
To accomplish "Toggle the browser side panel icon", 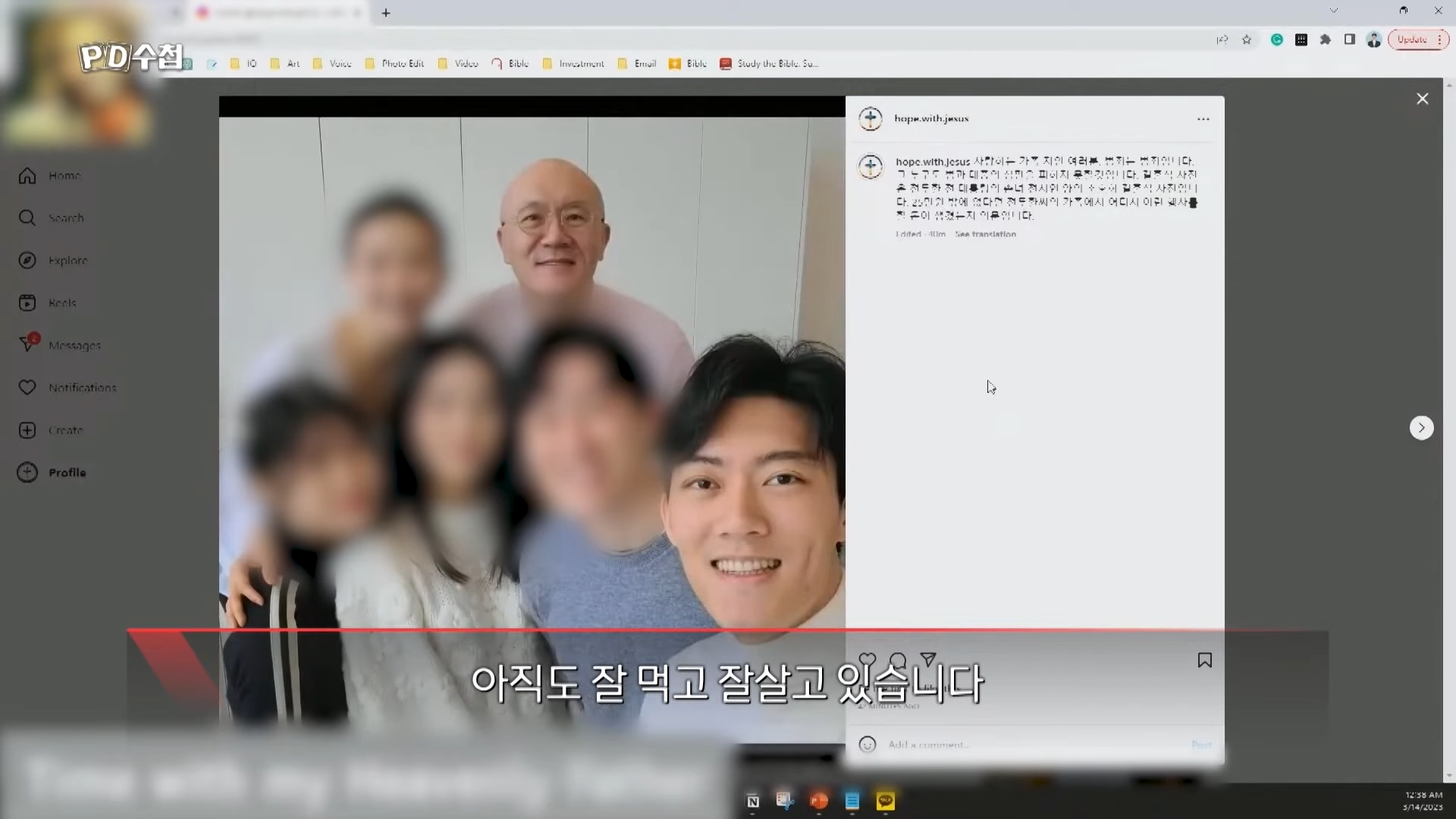I will click(x=1350, y=40).
